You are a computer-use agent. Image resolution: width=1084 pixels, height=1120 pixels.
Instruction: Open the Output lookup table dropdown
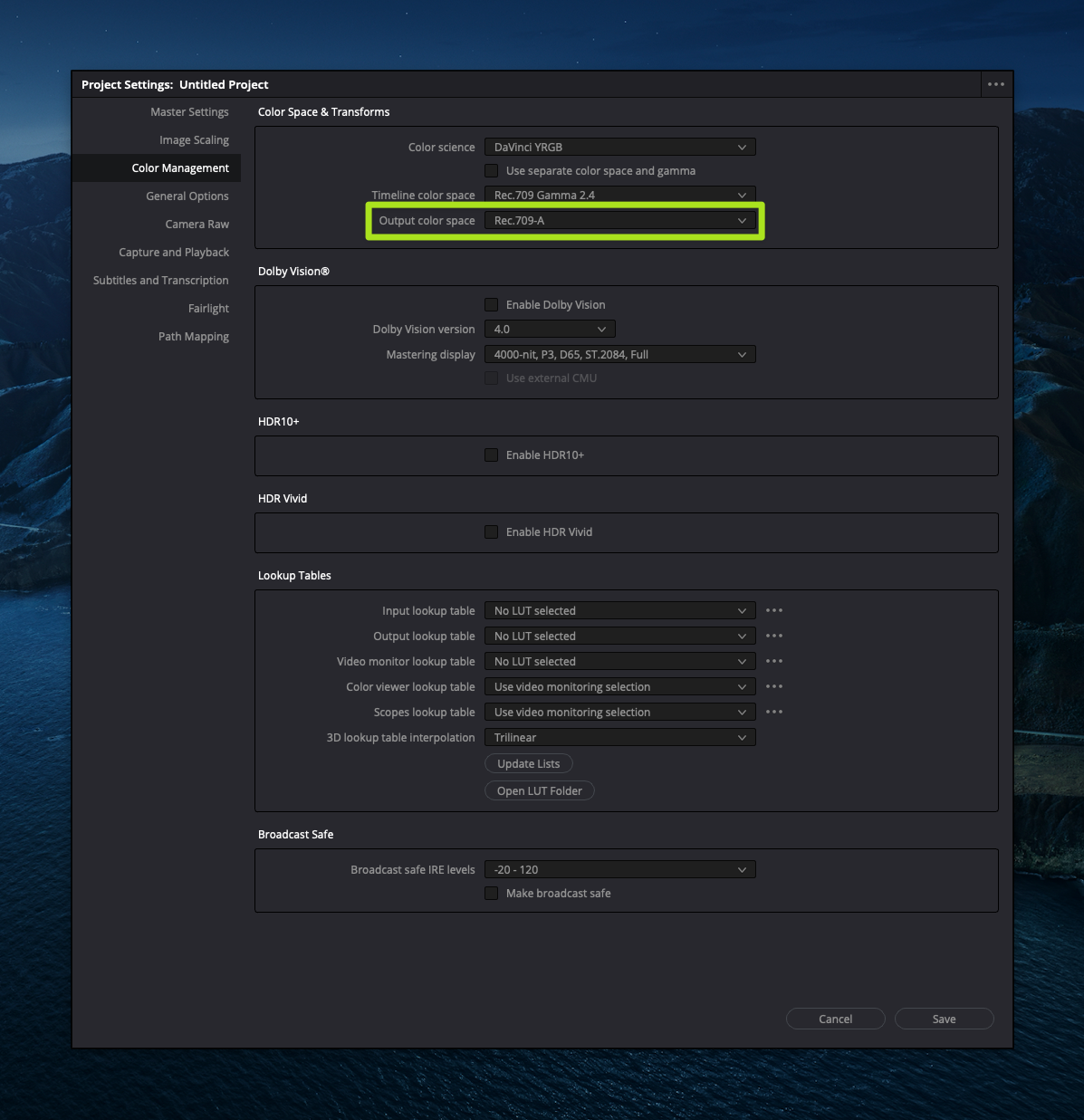(x=620, y=636)
